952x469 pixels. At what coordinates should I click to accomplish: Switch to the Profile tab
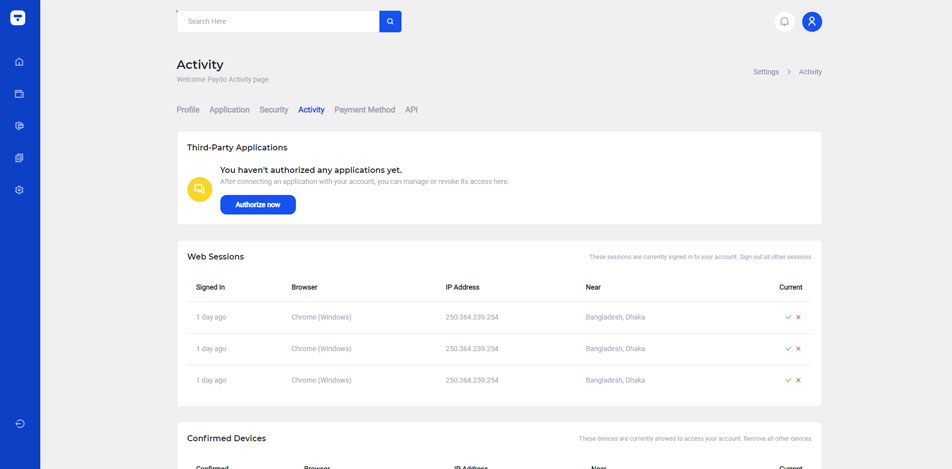click(x=188, y=110)
